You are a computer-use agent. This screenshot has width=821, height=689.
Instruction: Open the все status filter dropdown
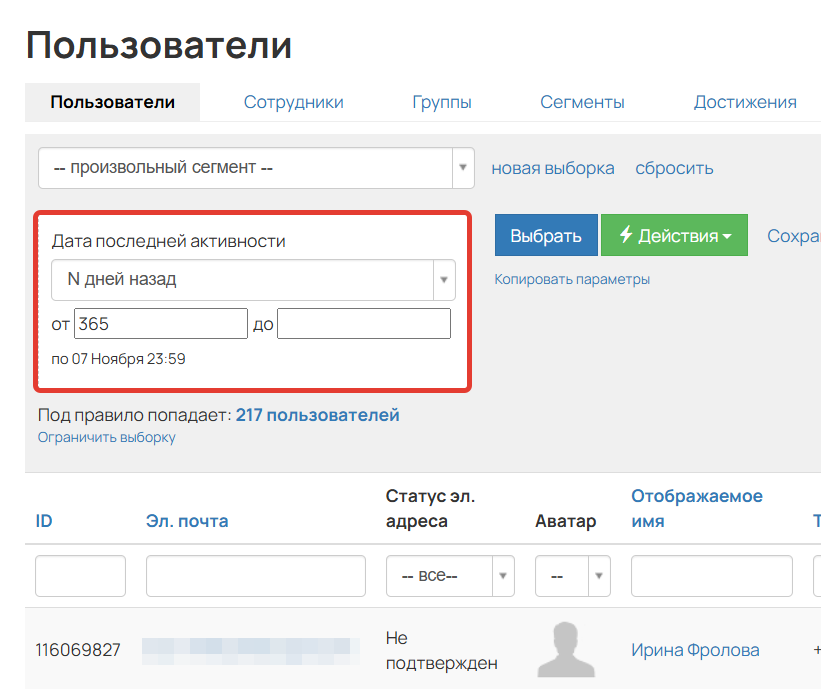click(x=440, y=576)
